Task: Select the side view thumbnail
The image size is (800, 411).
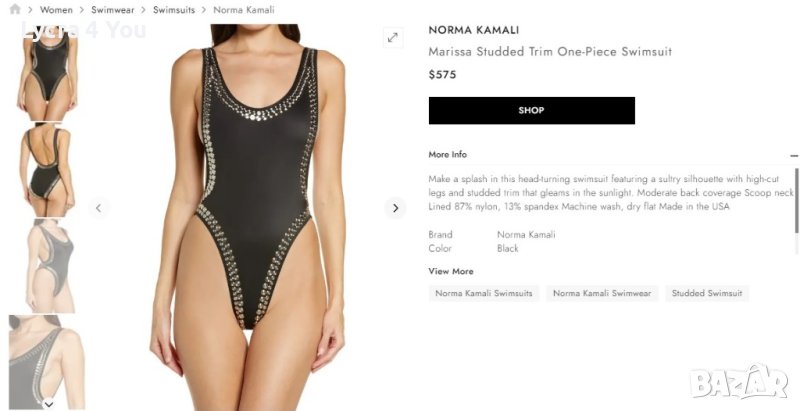Action: click(50, 266)
